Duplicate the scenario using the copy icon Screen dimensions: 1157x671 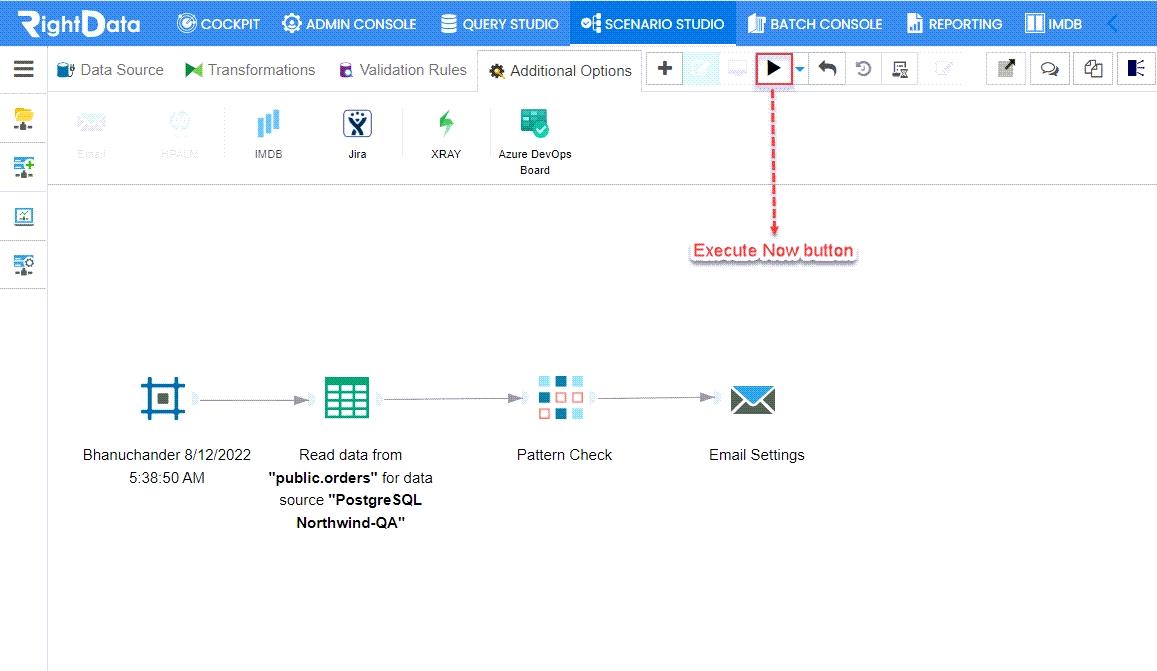(x=1092, y=68)
